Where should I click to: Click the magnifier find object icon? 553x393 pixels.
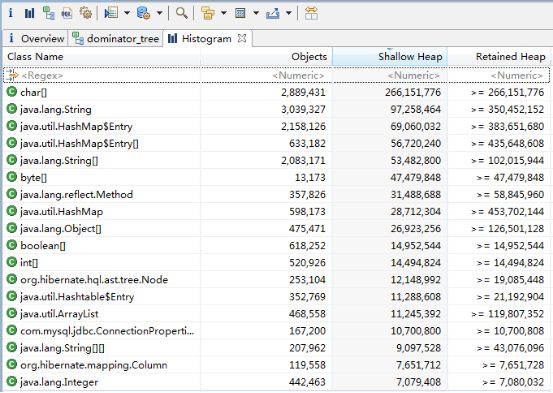click(x=182, y=13)
